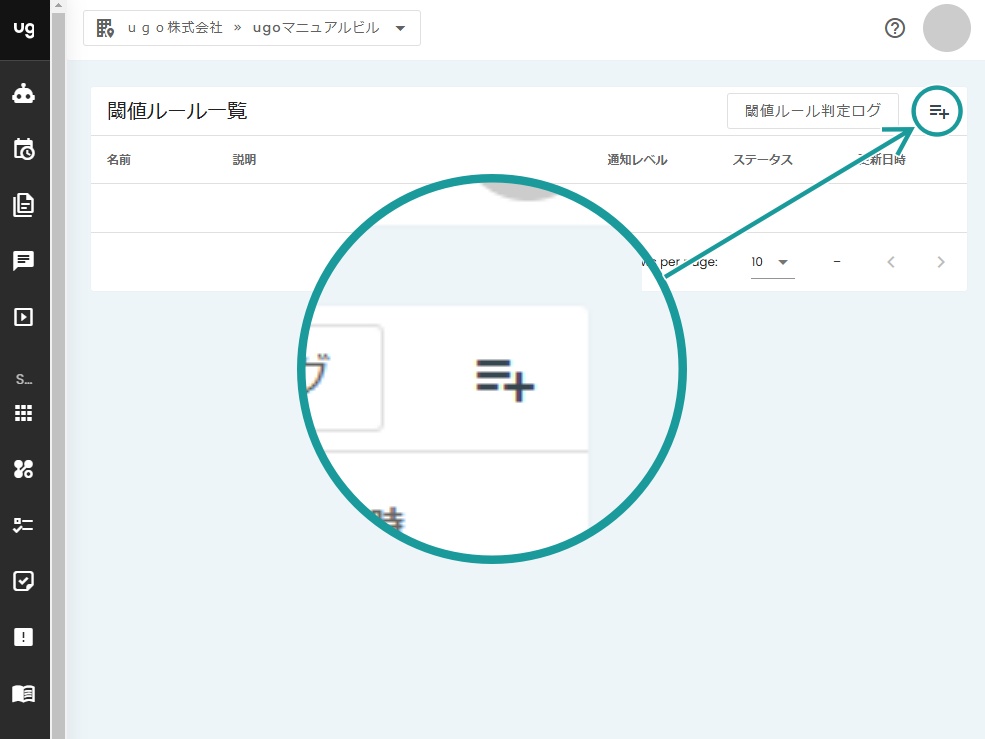Open the alert exclamation icon in sidebar
The image size is (985, 739).
(x=24, y=636)
